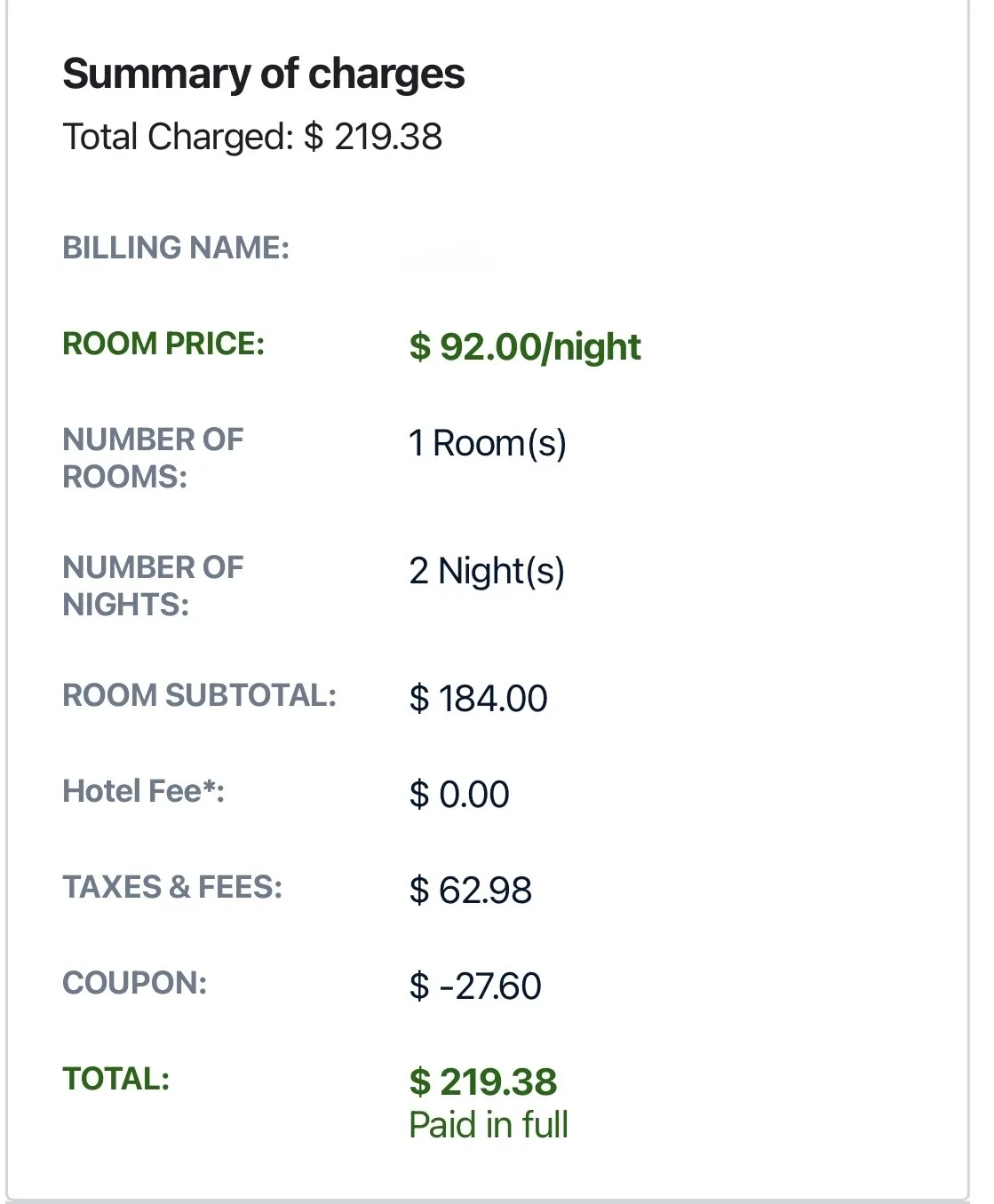This screenshot has width=994, height=1204.
Task: Click the Summary of charges heading
Action: point(263,74)
